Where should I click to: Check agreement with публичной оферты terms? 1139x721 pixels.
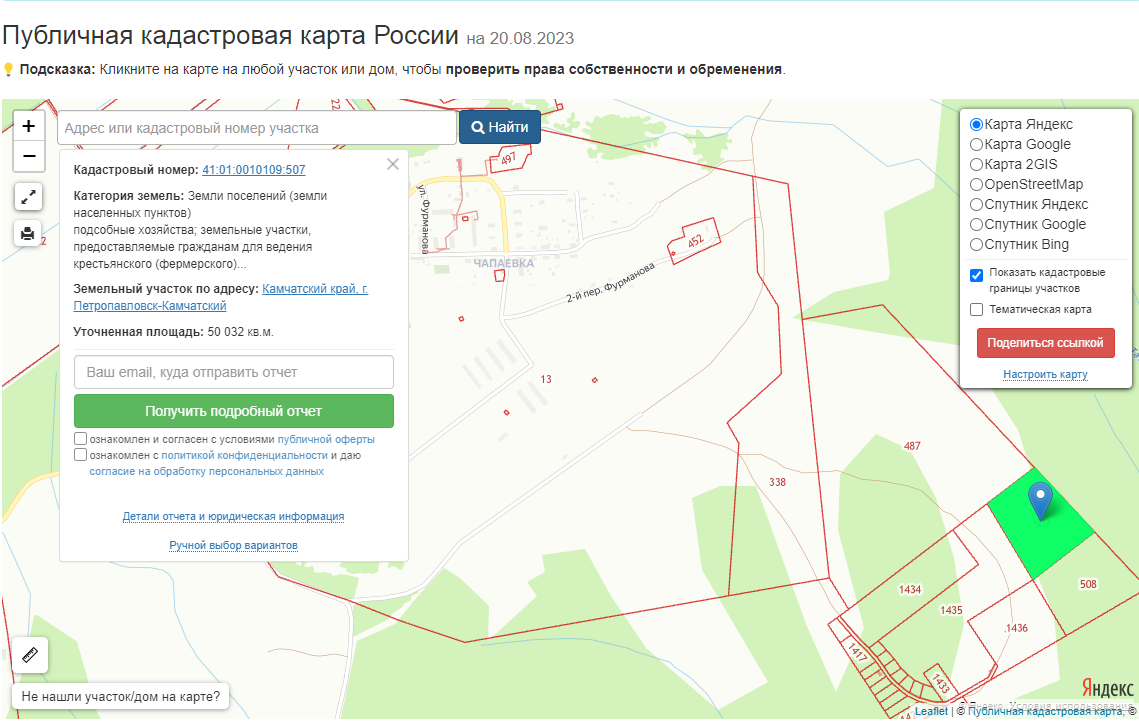pyautogui.click(x=81, y=439)
